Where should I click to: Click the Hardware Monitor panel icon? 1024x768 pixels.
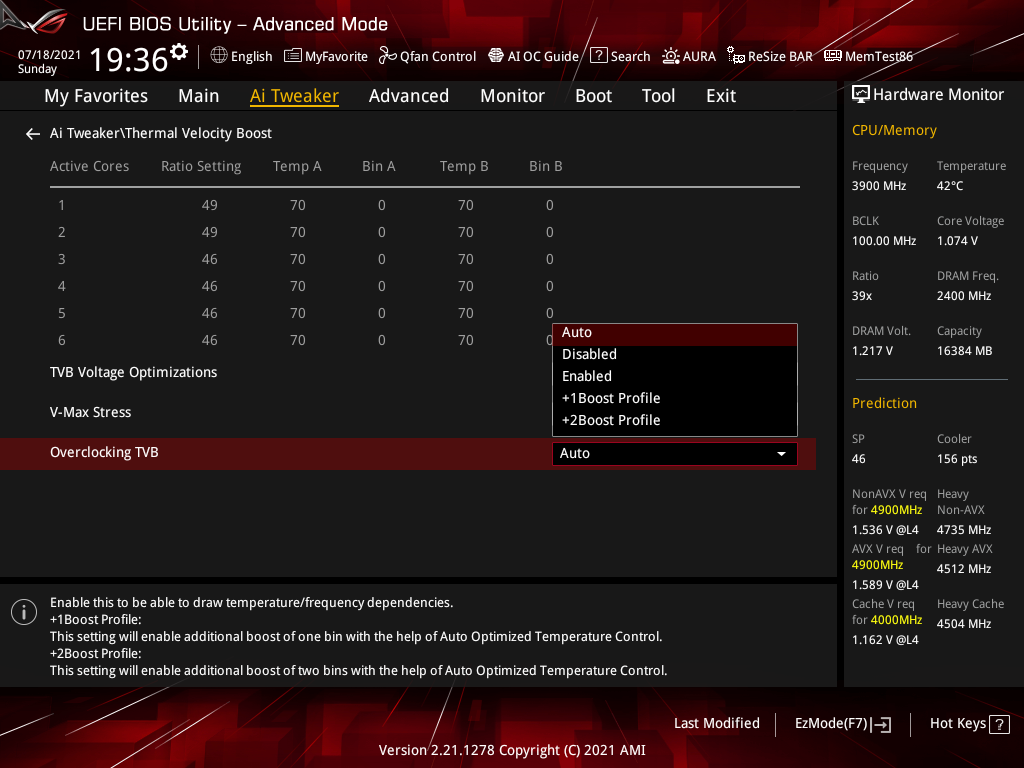click(x=862, y=94)
